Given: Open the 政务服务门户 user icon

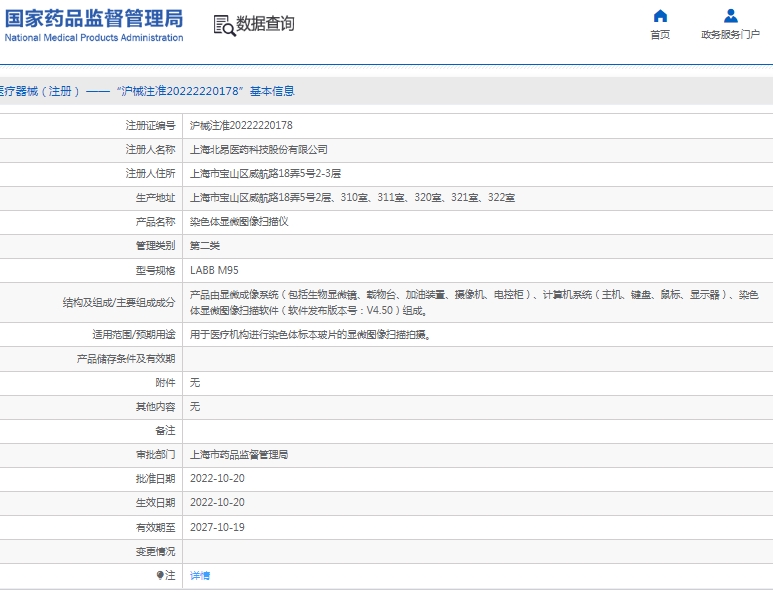Looking at the screenshot, I should [x=731, y=16].
